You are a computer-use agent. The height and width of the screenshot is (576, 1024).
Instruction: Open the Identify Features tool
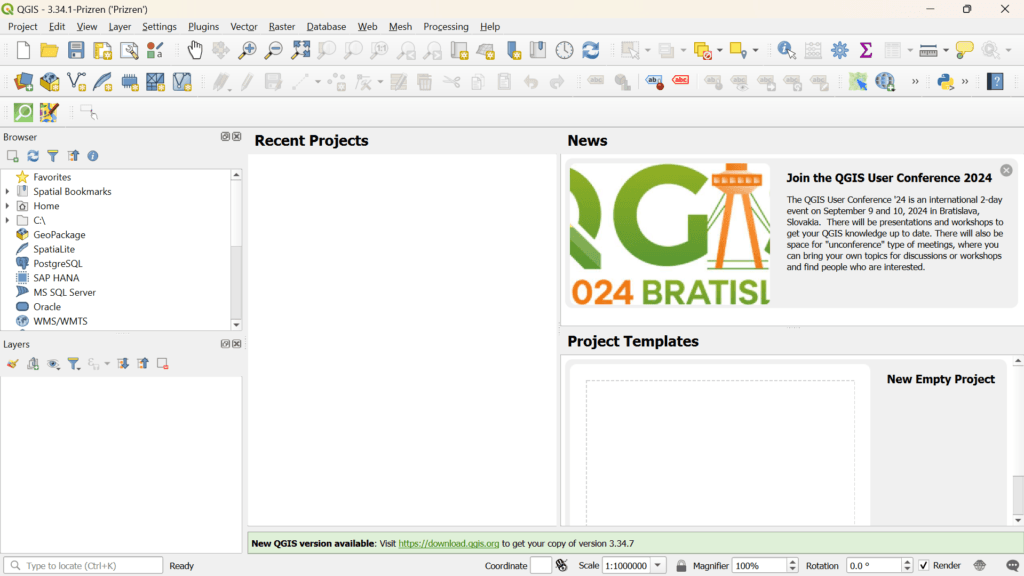[786, 47]
